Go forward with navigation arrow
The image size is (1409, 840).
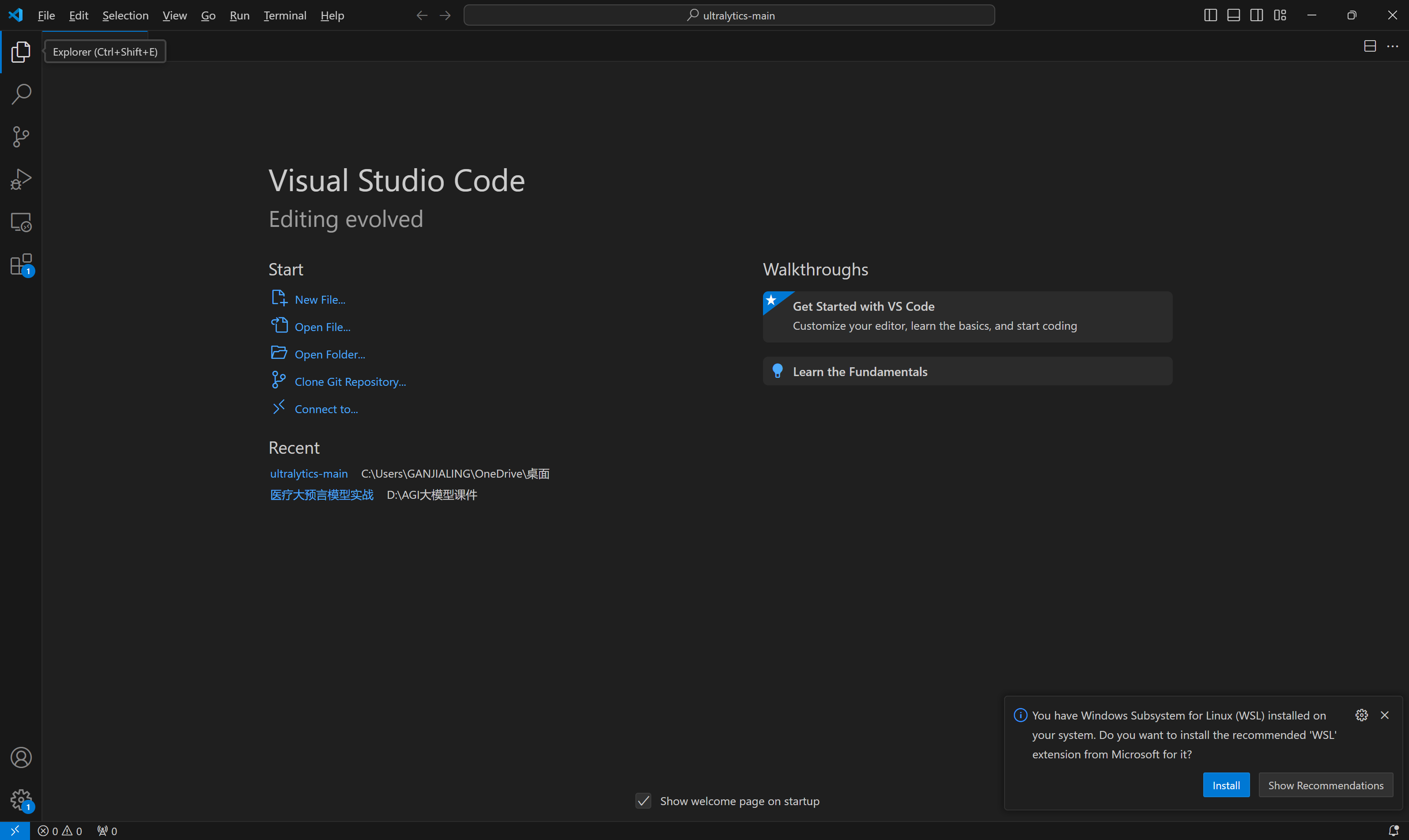click(x=445, y=15)
